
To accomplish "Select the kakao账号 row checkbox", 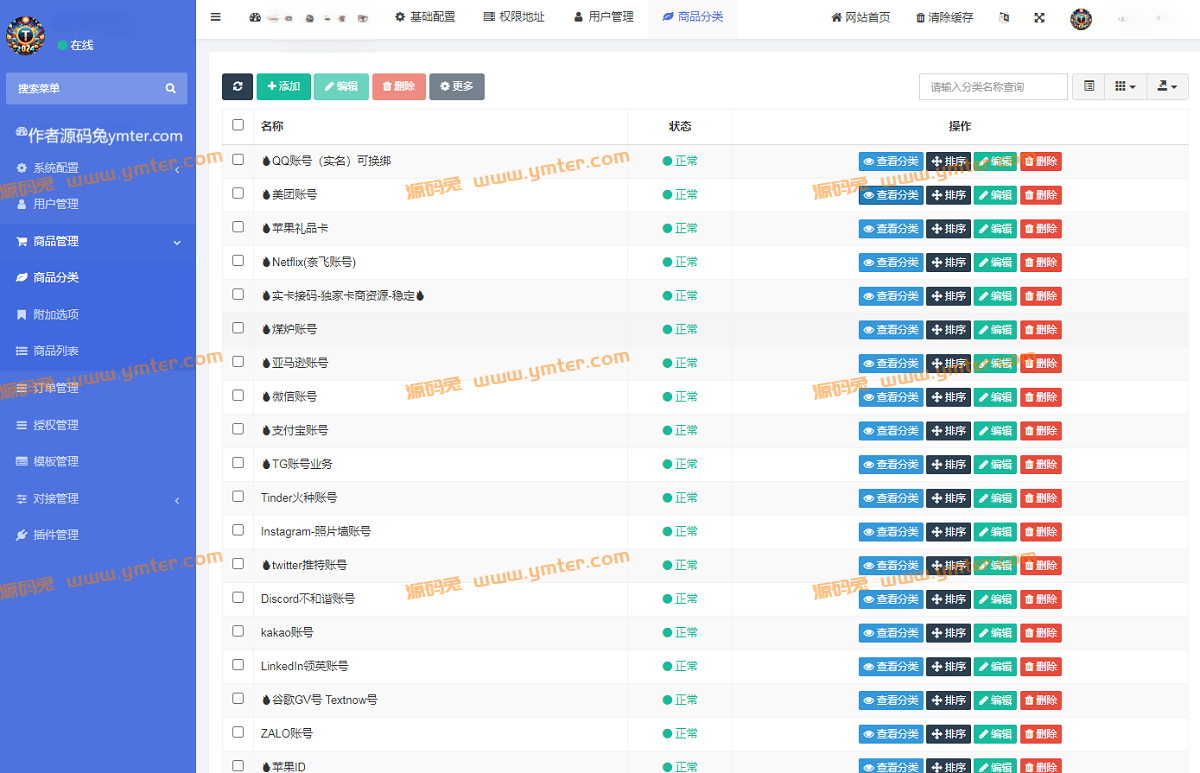I will (238, 631).
